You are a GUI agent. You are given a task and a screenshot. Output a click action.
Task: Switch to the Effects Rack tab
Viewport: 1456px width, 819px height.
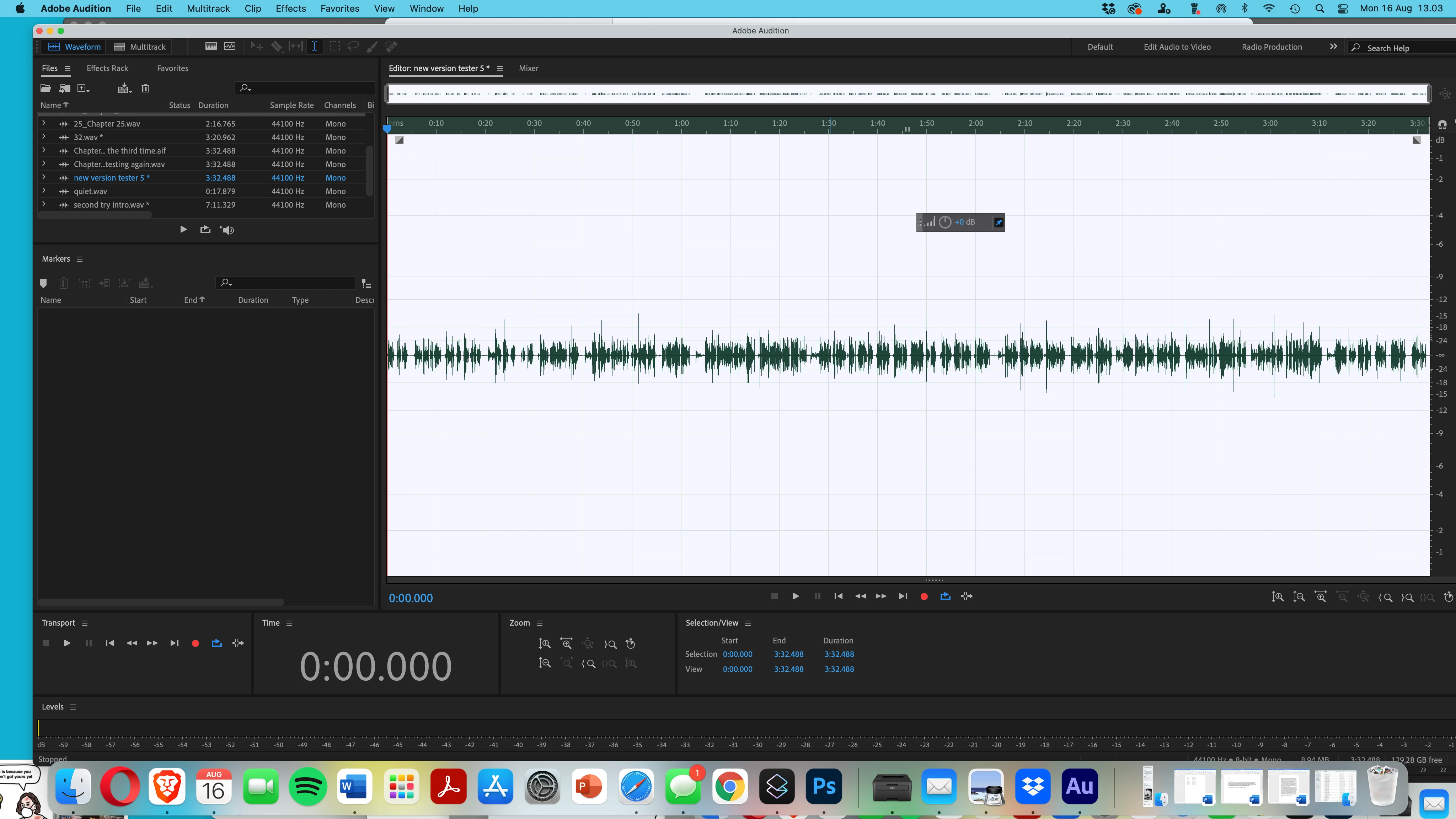107,68
